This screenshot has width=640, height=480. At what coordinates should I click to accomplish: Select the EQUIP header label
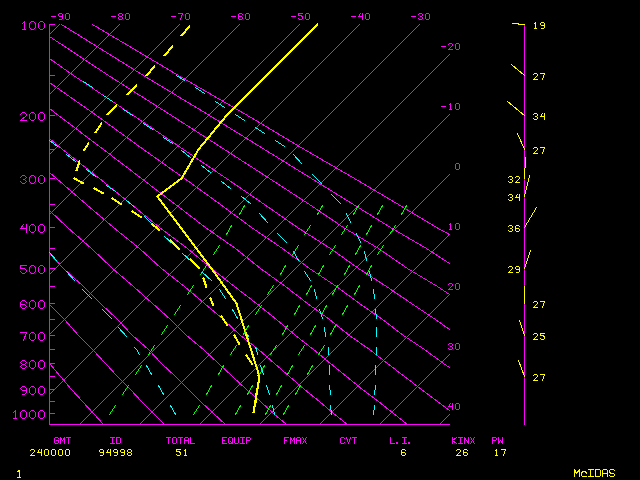pyautogui.click(x=237, y=440)
